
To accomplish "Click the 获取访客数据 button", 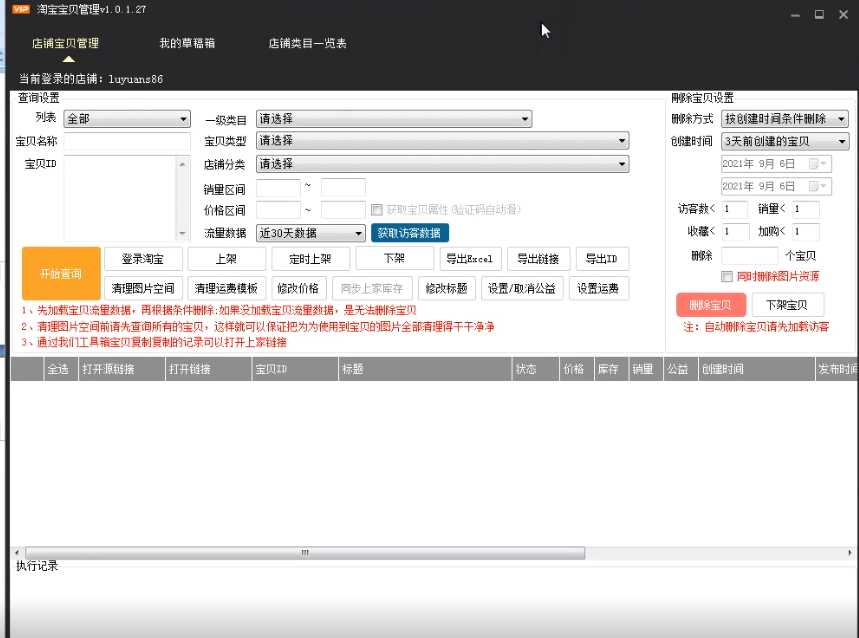I will (x=409, y=233).
